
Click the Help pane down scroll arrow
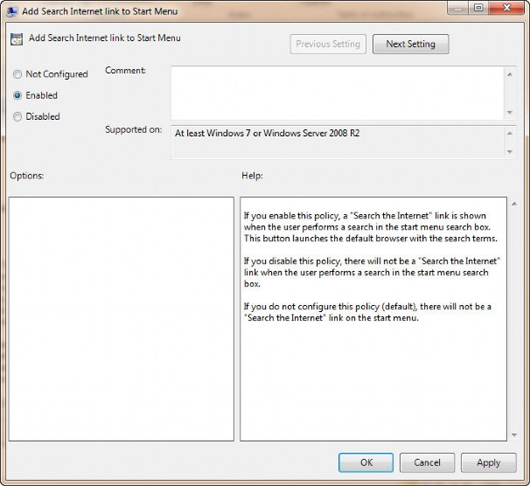tap(514, 435)
